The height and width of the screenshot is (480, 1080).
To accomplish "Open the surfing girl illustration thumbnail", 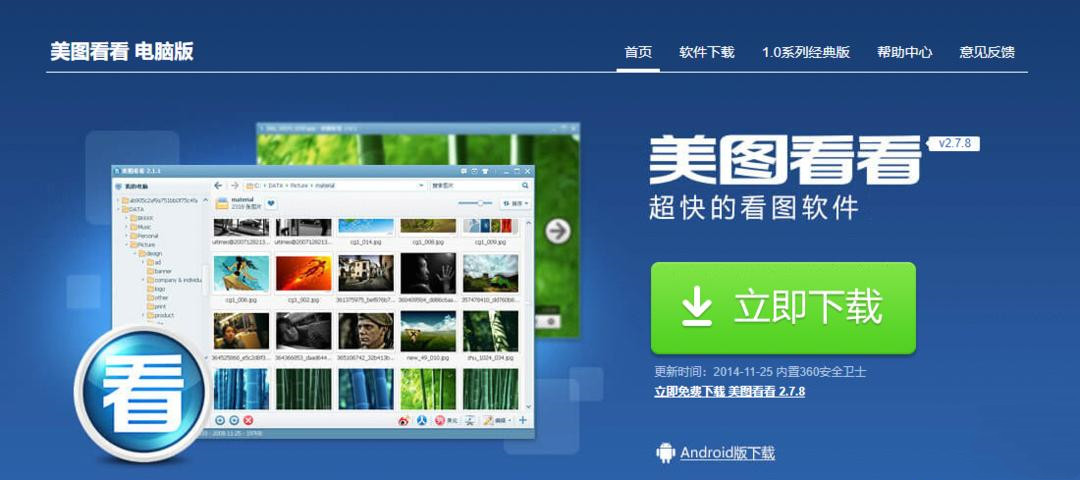I will pyautogui.click(x=241, y=273).
